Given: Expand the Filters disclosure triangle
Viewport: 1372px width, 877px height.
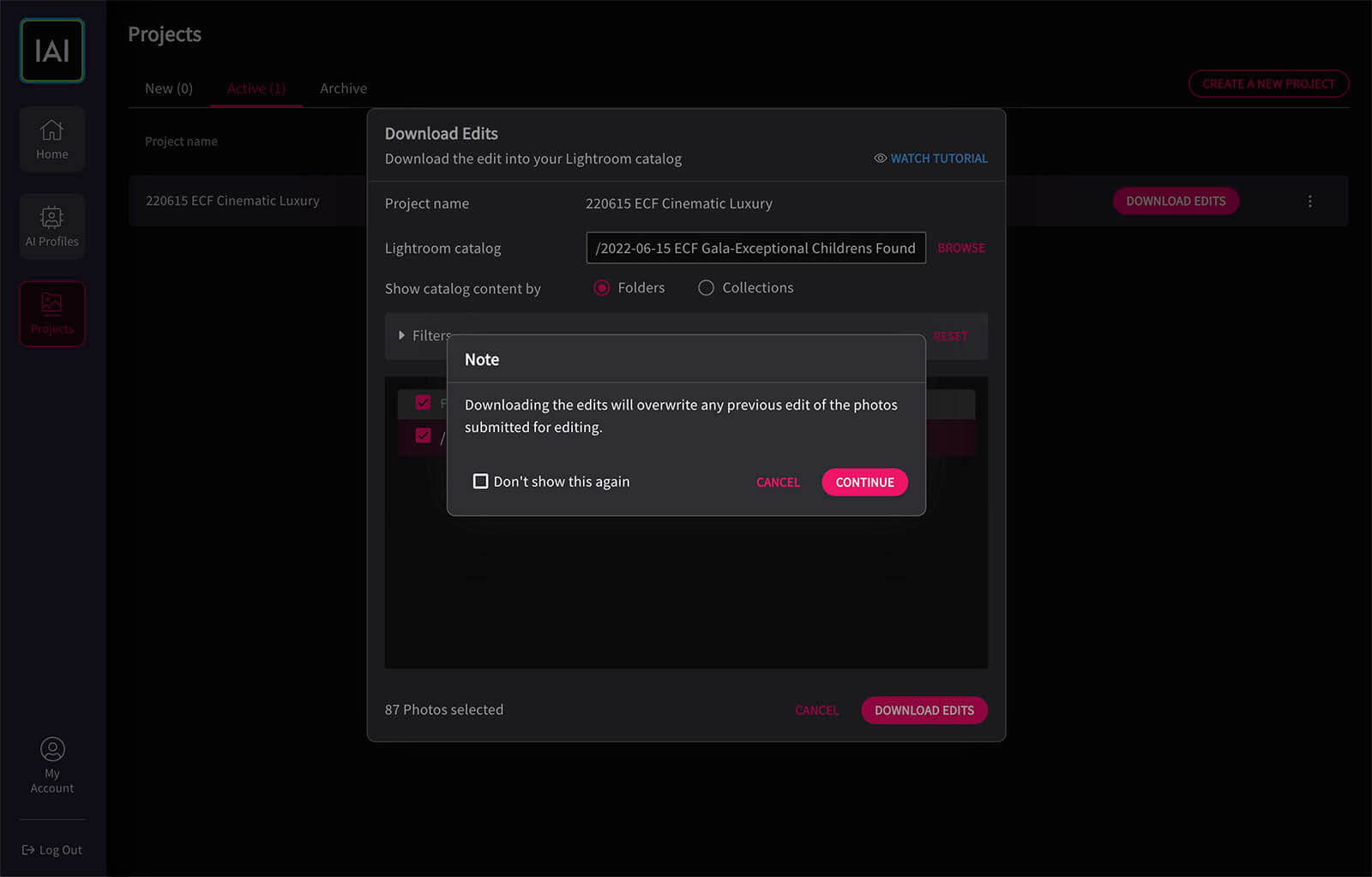Looking at the screenshot, I should point(401,335).
